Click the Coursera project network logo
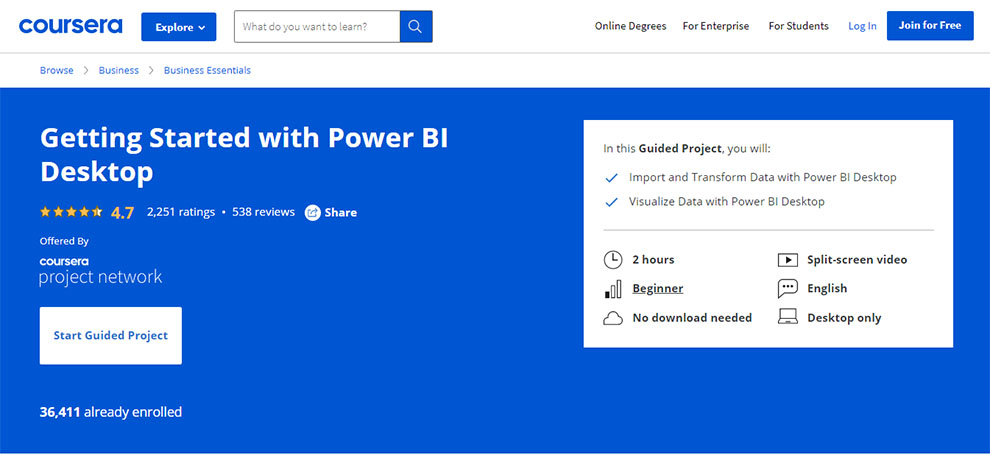This screenshot has width=990, height=455. [x=101, y=271]
